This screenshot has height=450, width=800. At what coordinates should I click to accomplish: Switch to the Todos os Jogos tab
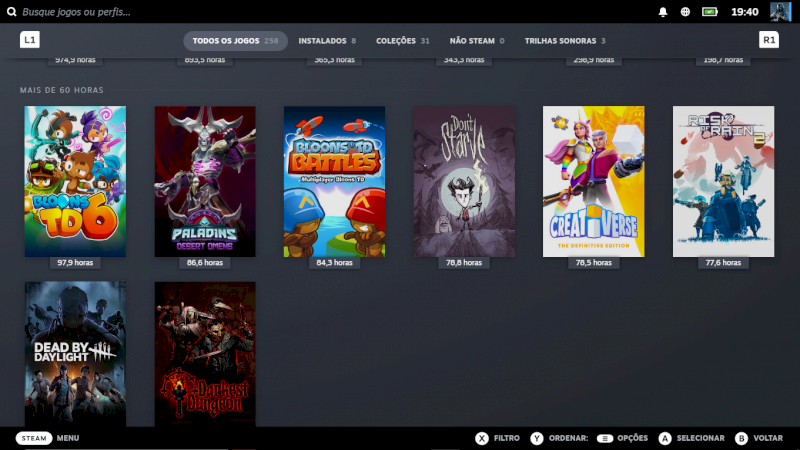[235, 41]
